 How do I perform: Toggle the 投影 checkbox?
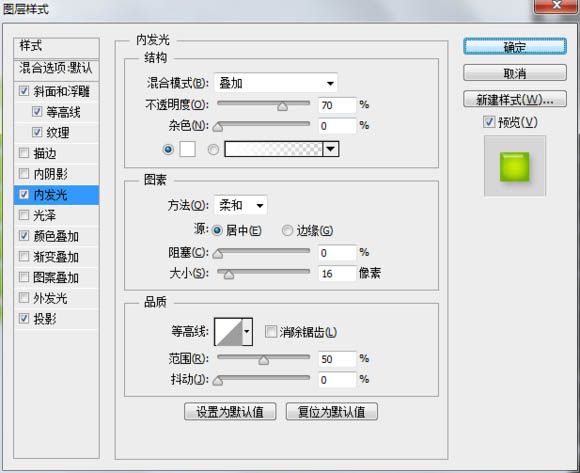pyautogui.click(x=24, y=318)
